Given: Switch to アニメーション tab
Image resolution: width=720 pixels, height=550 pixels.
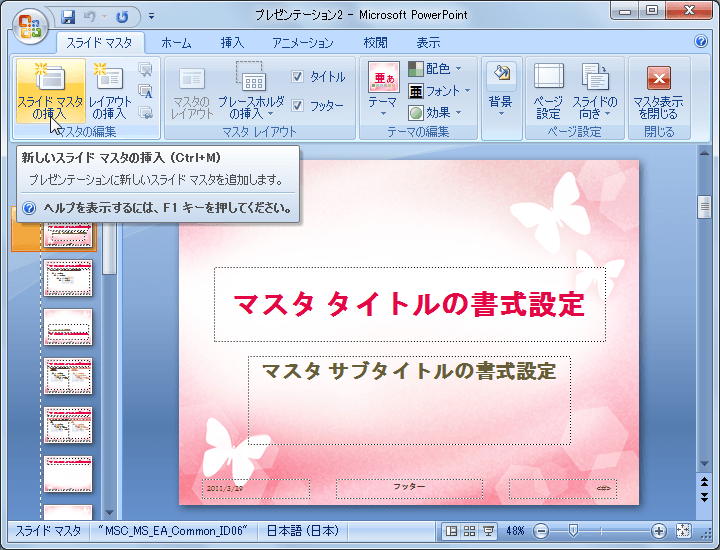Looking at the screenshot, I should pos(303,43).
